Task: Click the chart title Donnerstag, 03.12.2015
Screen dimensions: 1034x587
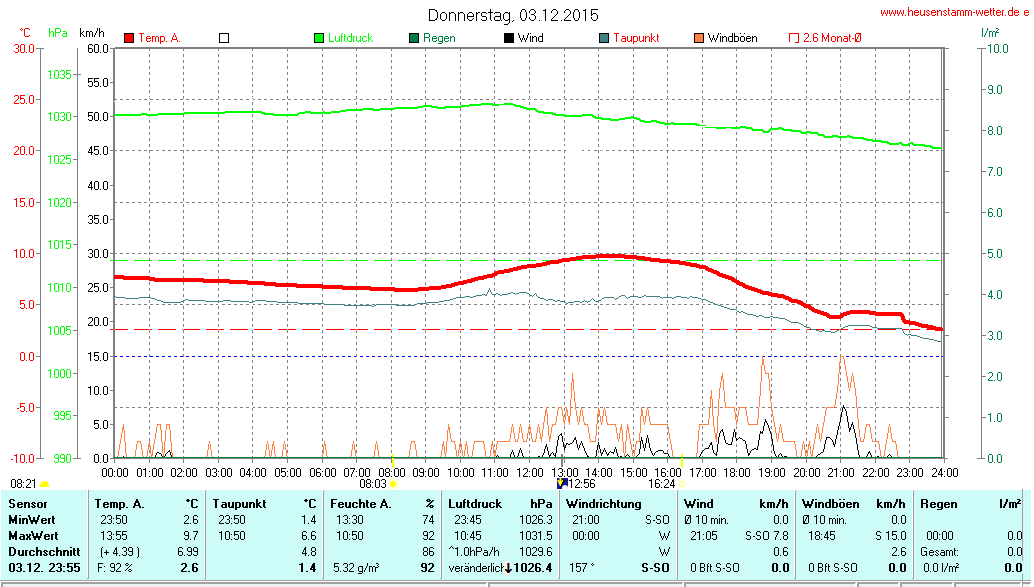Action: (513, 15)
